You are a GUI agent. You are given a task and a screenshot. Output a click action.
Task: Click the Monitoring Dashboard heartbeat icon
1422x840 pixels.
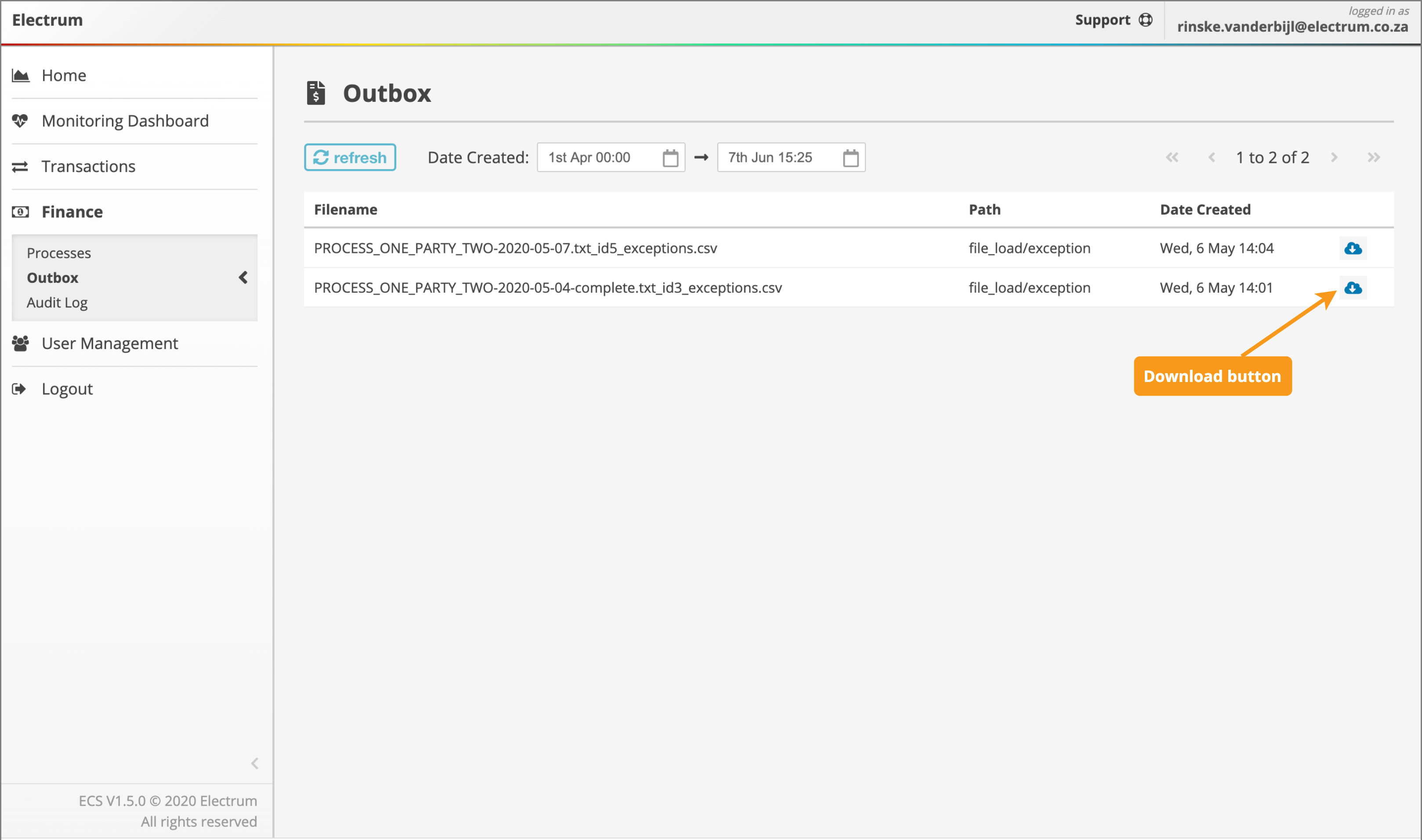pos(20,121)
